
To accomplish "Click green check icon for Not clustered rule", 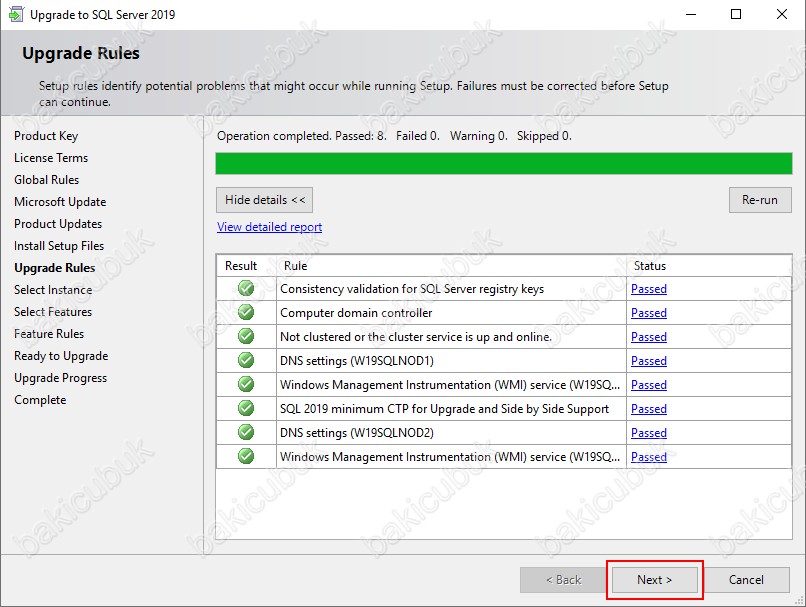I will coord(246,336).
